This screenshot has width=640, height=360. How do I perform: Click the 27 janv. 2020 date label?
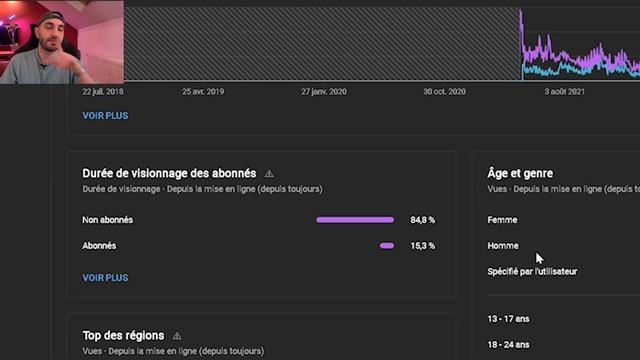(x=324, y=92)
